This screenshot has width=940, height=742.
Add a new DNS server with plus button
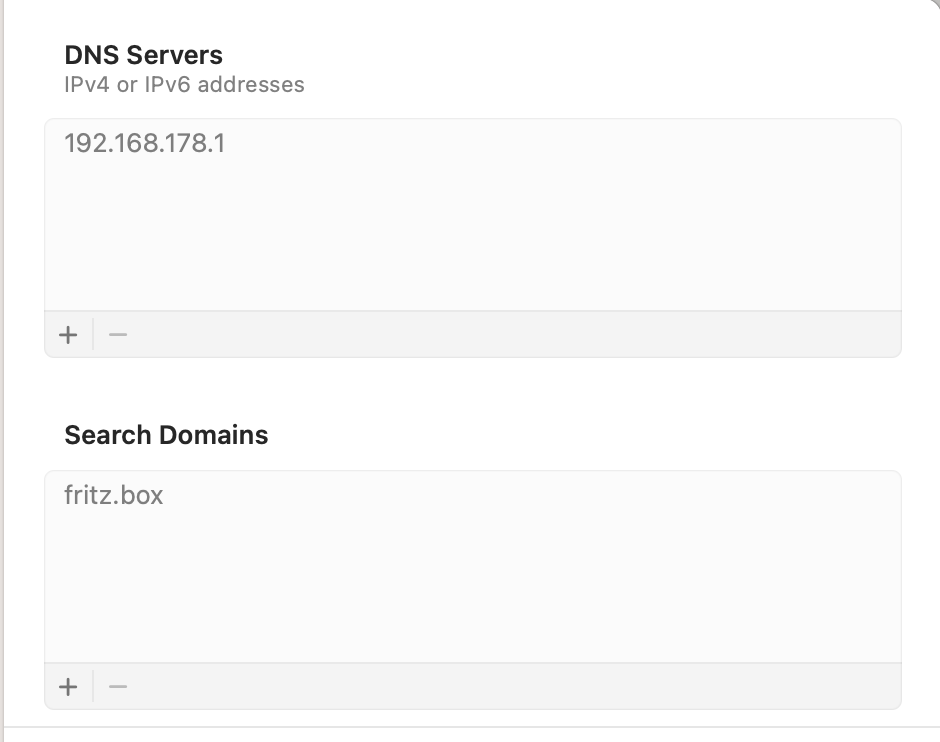[x=68, y=334]
